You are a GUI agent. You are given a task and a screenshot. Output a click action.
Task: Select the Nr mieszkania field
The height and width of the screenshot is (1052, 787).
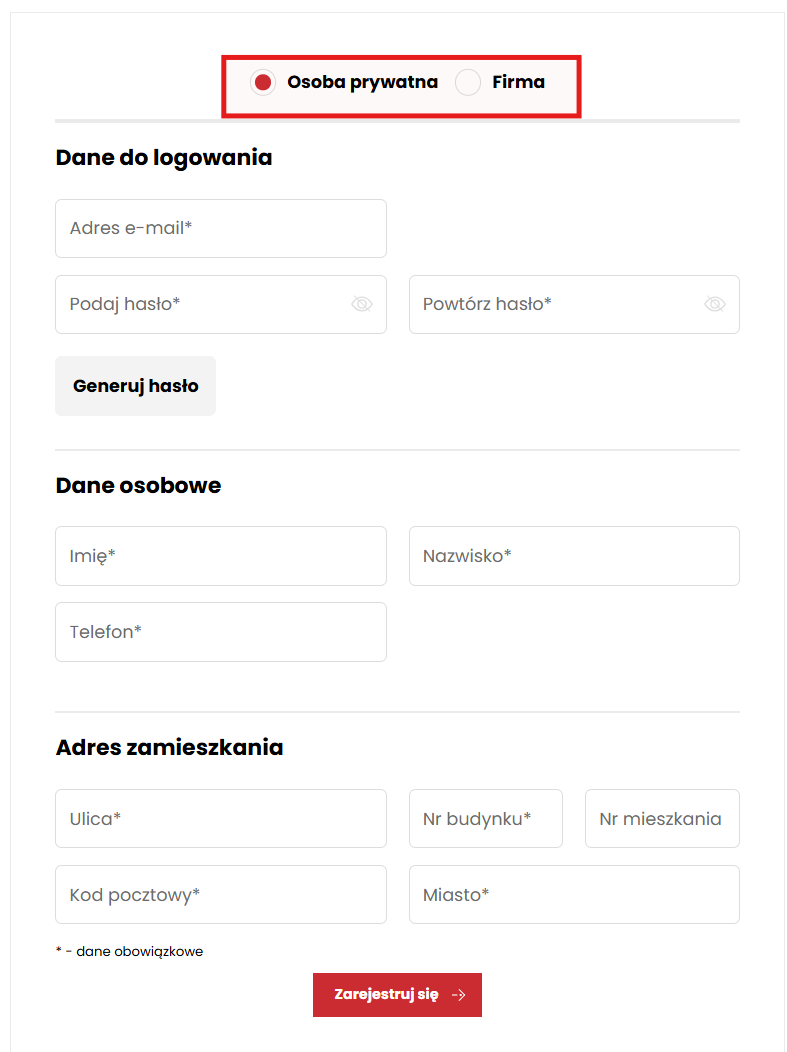(661, 819)
